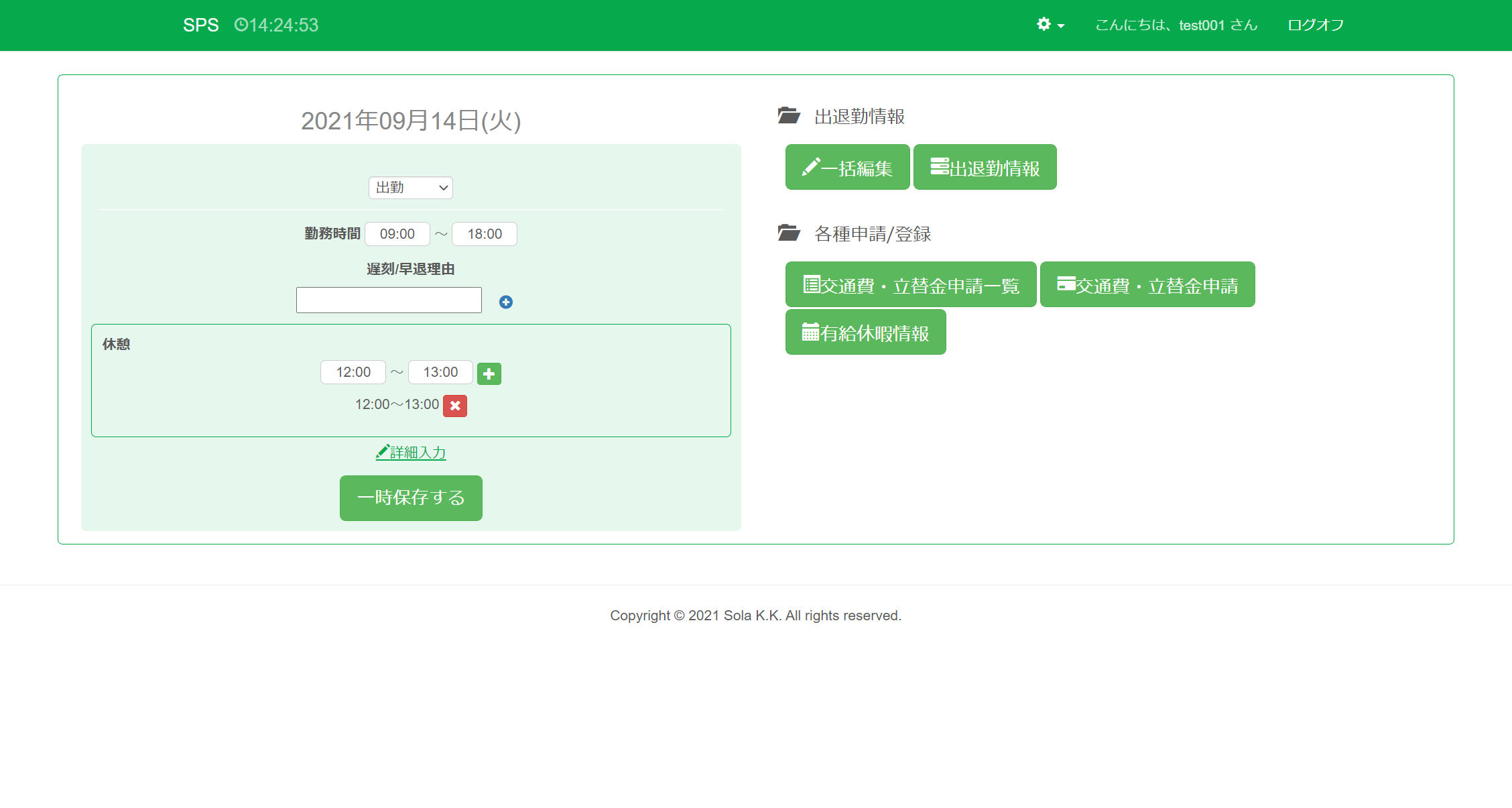The width and height of the screenshot is (1512, 808).
Task: Open 交通費・立替金申請一覧 list
Action: tap(911, 285)
